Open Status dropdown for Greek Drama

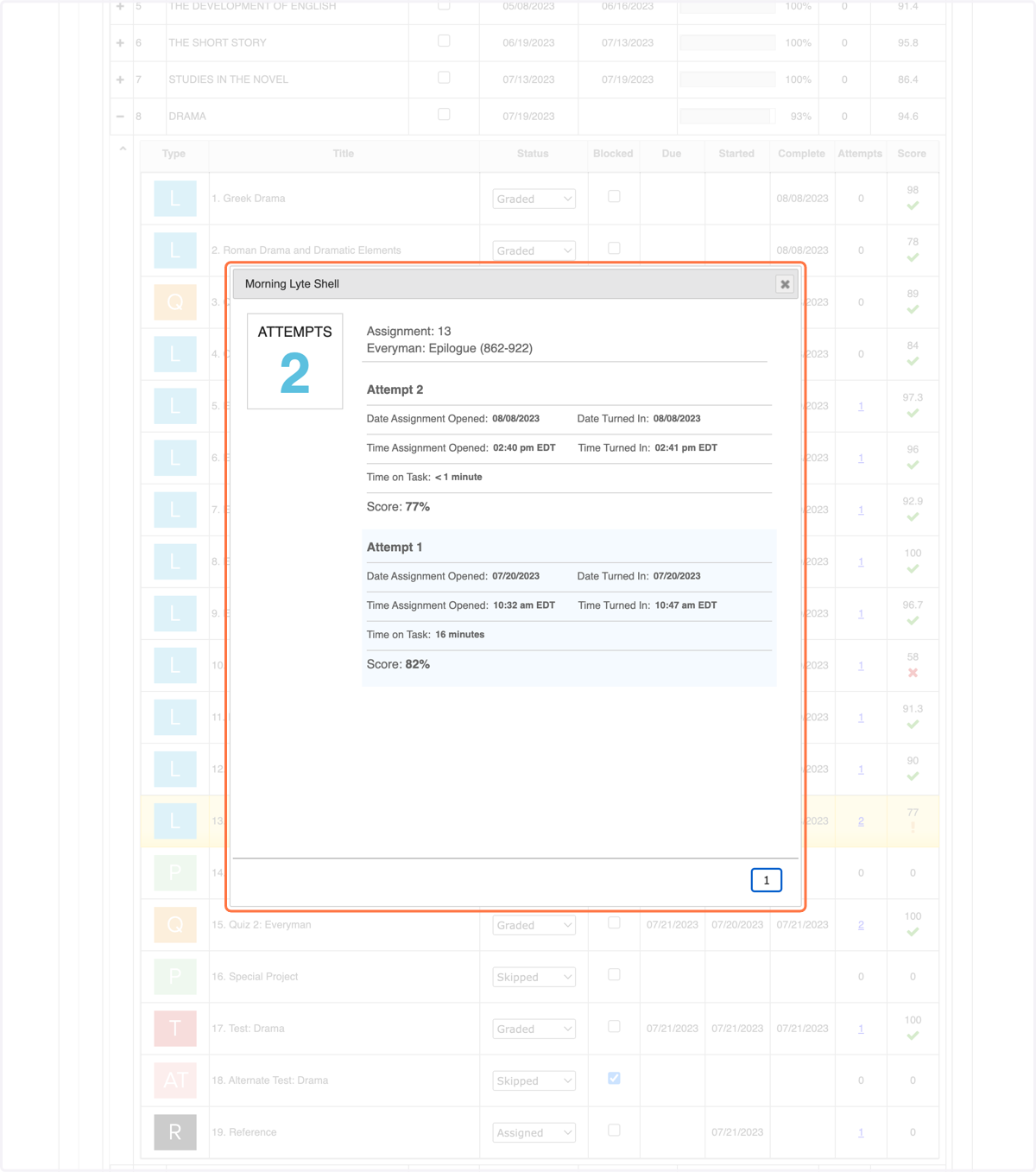pos(534,199)
